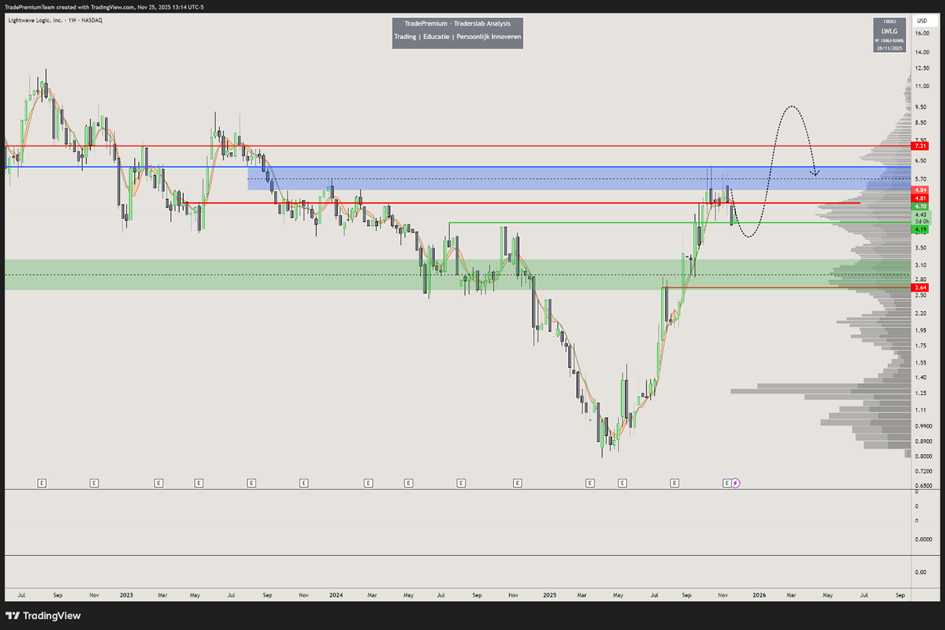Select the TradePremium - Traderslab Analysis text box
This screenshot has height=630, width=945.
457,33
